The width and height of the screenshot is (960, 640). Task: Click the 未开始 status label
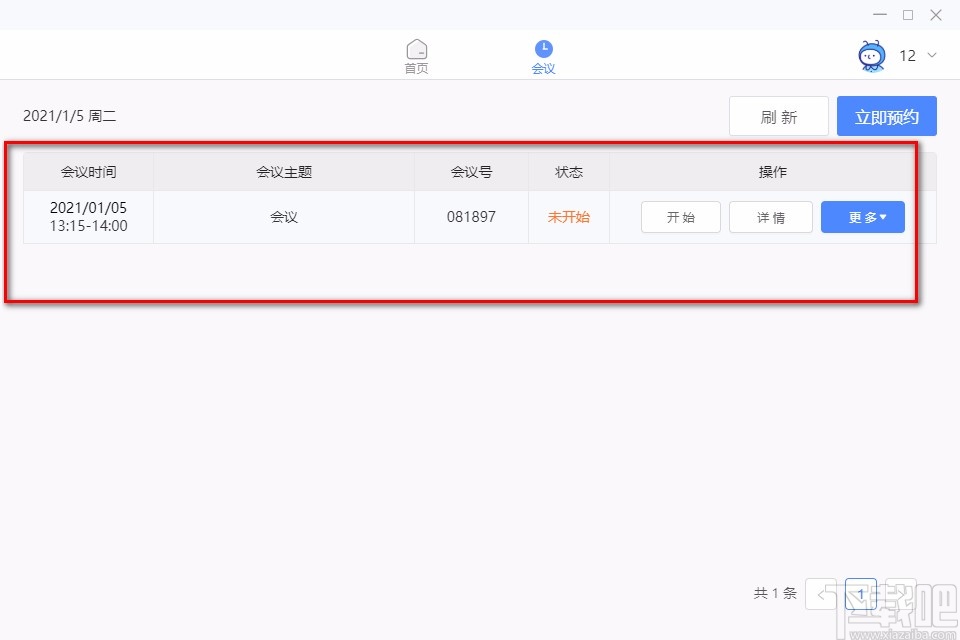(568, 217)
